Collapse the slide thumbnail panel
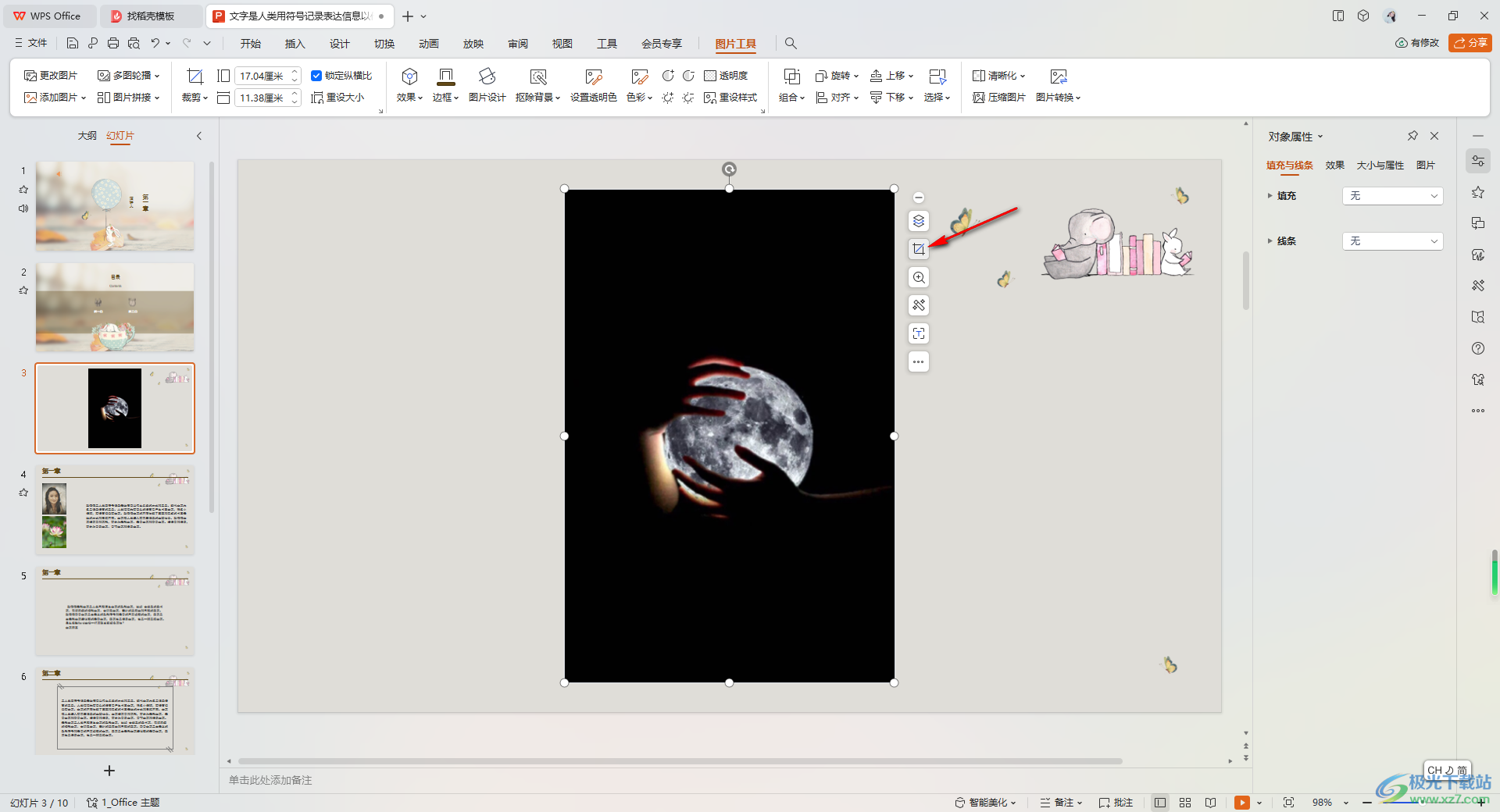 (199, 136)
